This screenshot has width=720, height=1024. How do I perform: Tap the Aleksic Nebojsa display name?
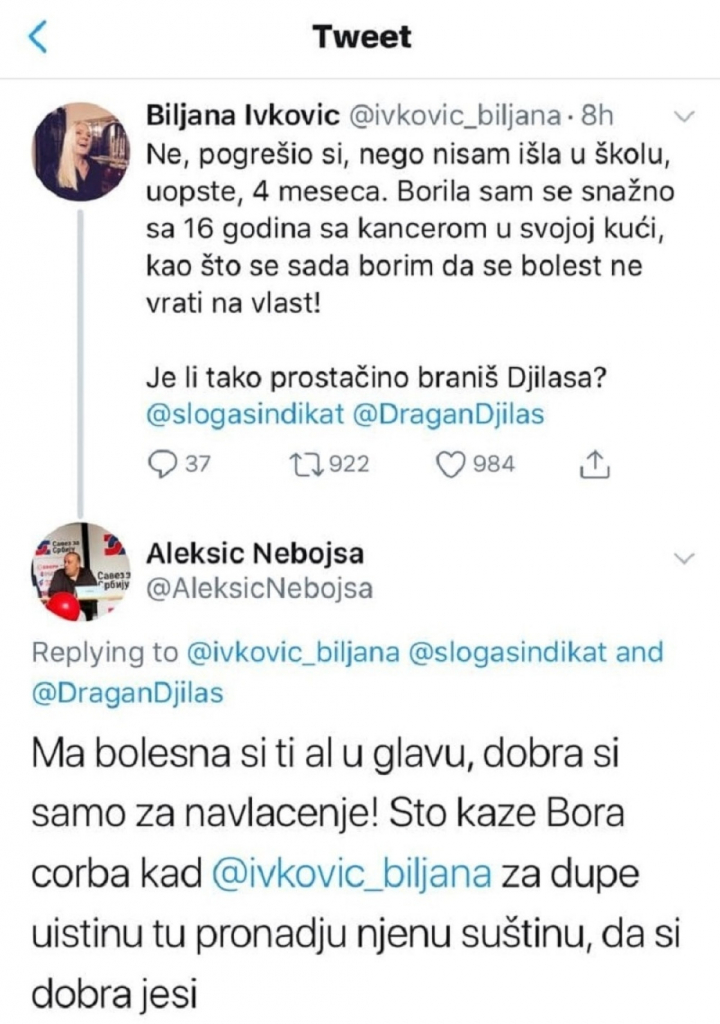point(255,553)
